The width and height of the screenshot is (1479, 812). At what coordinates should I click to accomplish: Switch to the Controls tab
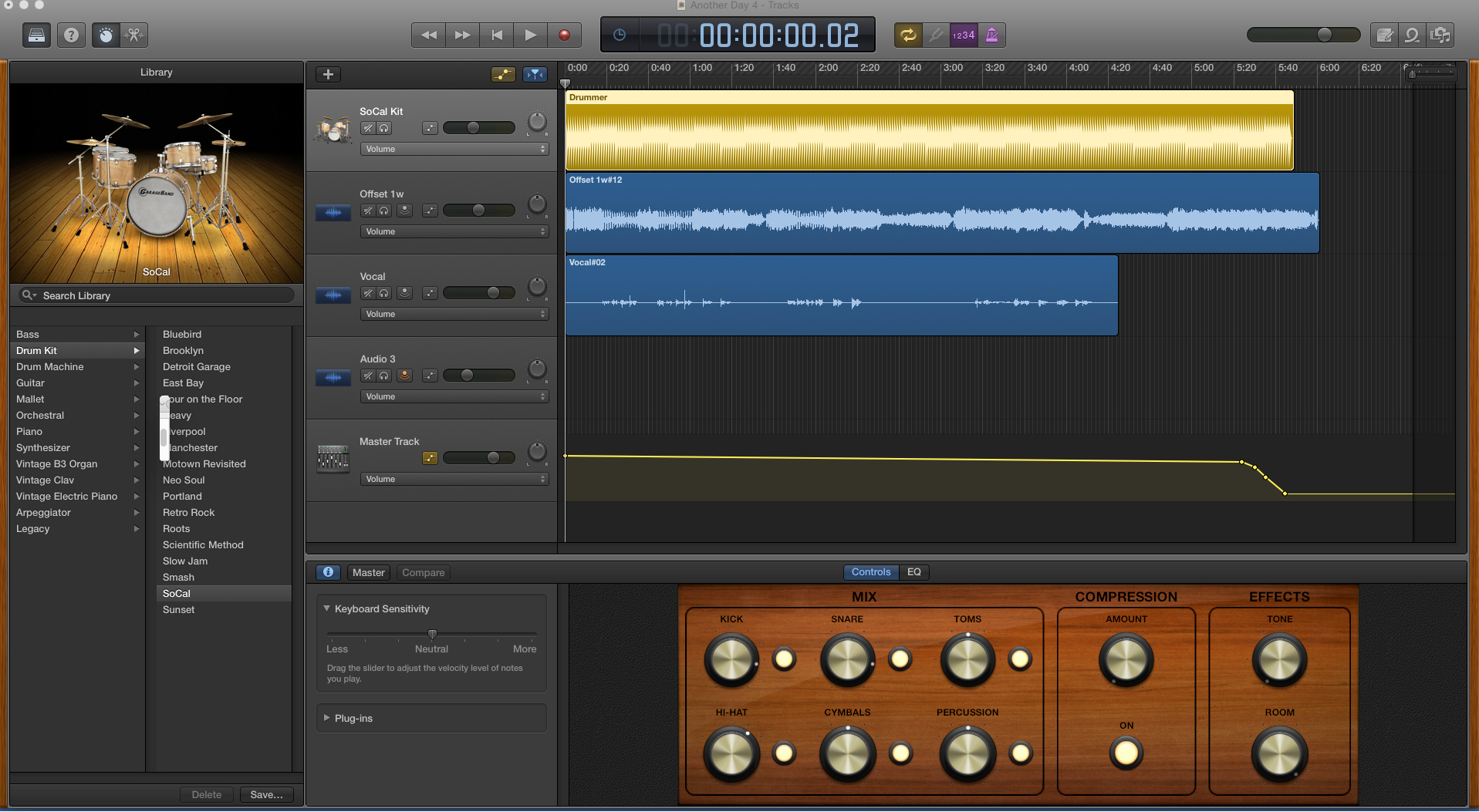pyautogui.click(x=871, y=572)
